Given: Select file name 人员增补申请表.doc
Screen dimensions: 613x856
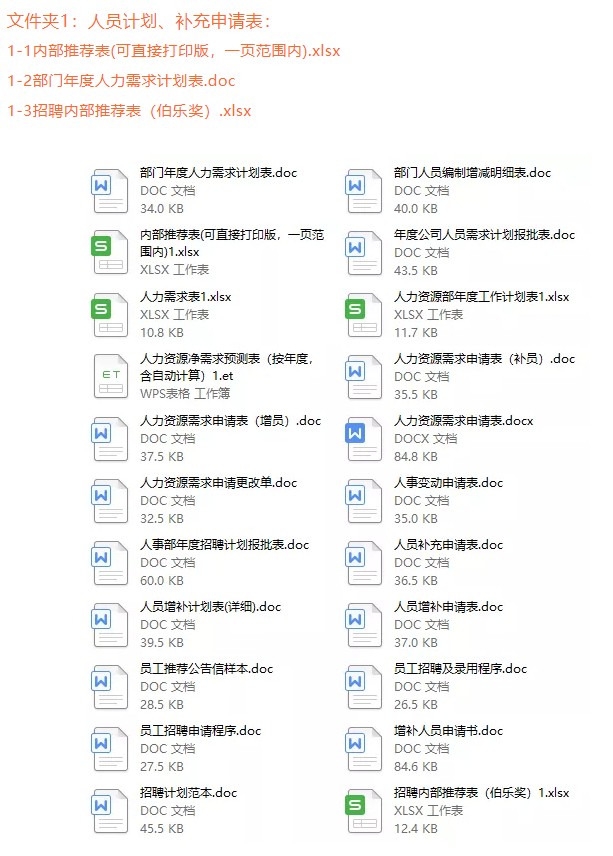Looking at the screenshot, I should click(x=449, y=607).
